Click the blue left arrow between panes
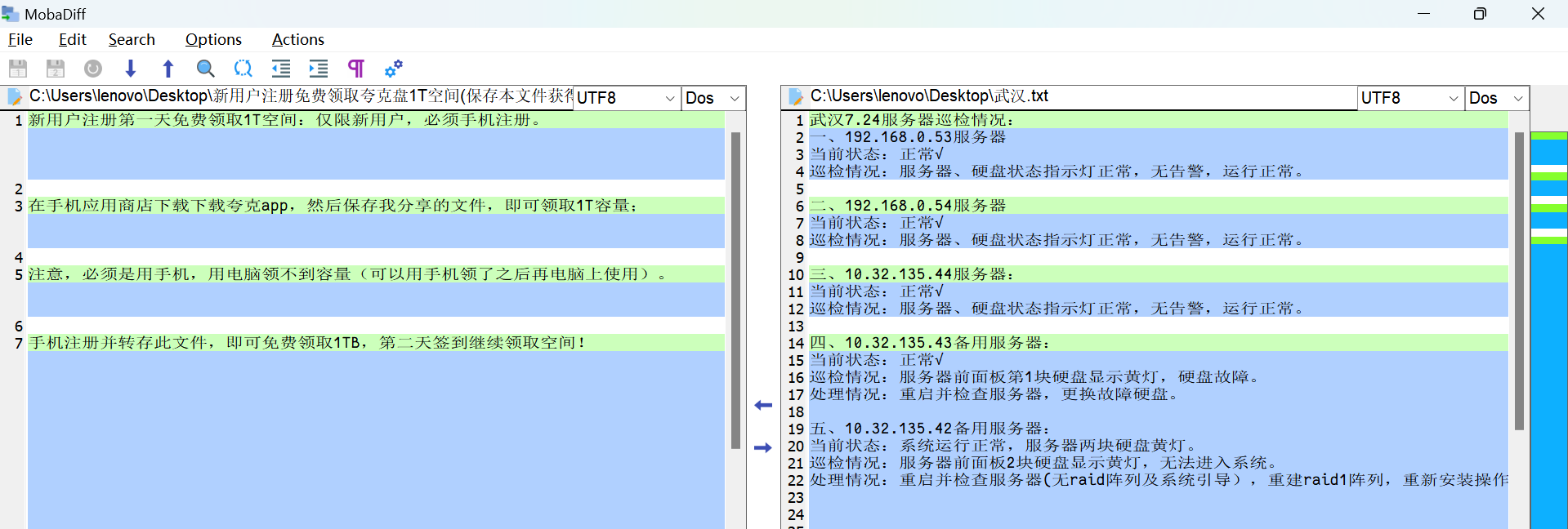Image resolution: width=1568 pixels, height=529 pixels. point(763,405)
